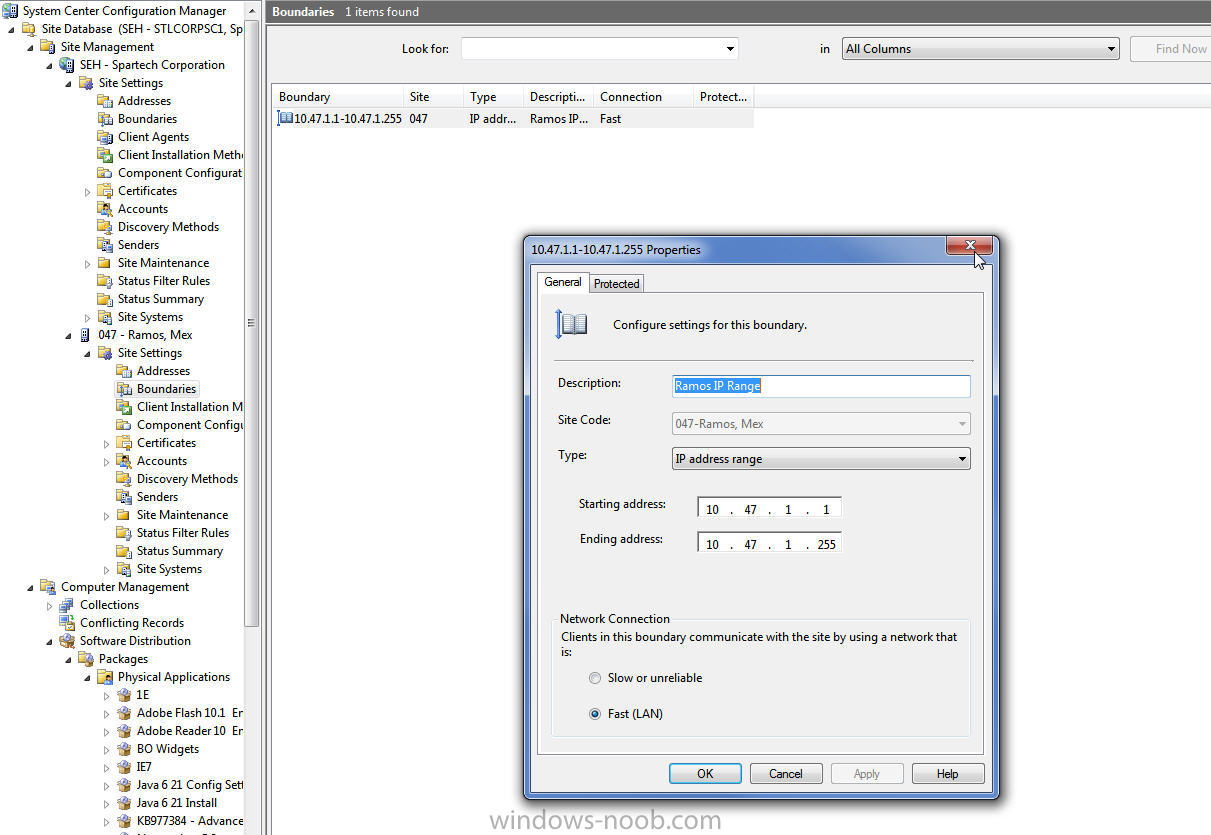Sort by the Site column header
The image size is (1211, 835).
click(432, 97)
